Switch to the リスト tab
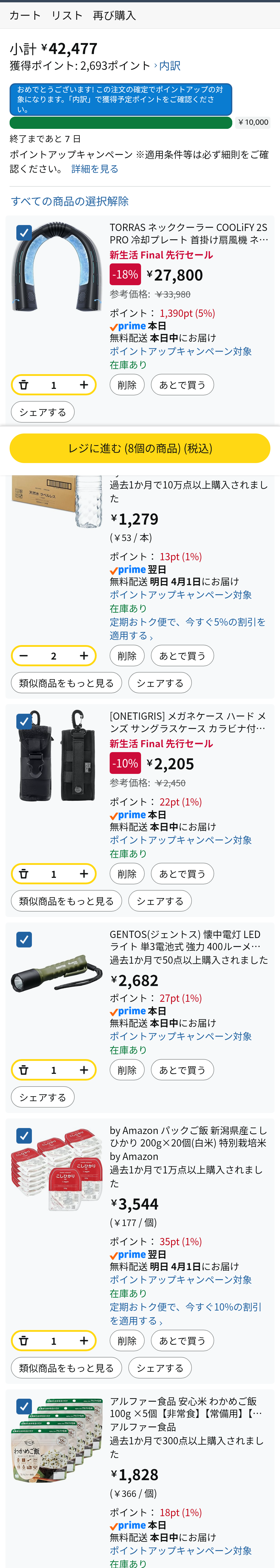Image resolution: width=280 pixels, height=1568 pixels. [66, 15]
